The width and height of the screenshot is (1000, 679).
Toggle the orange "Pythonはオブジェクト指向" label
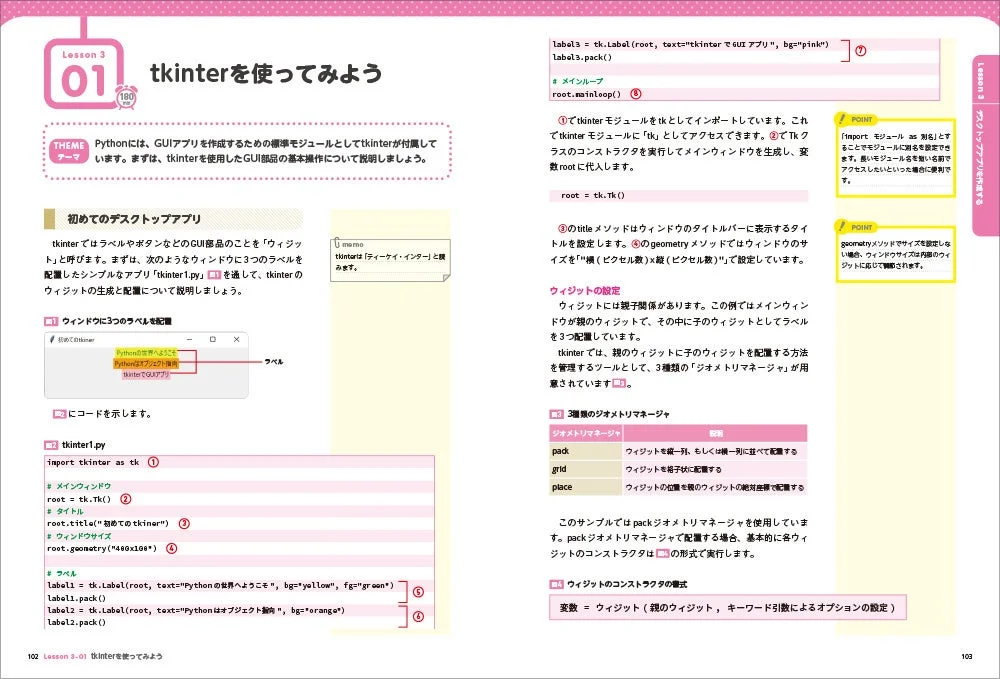coord(146,362)
